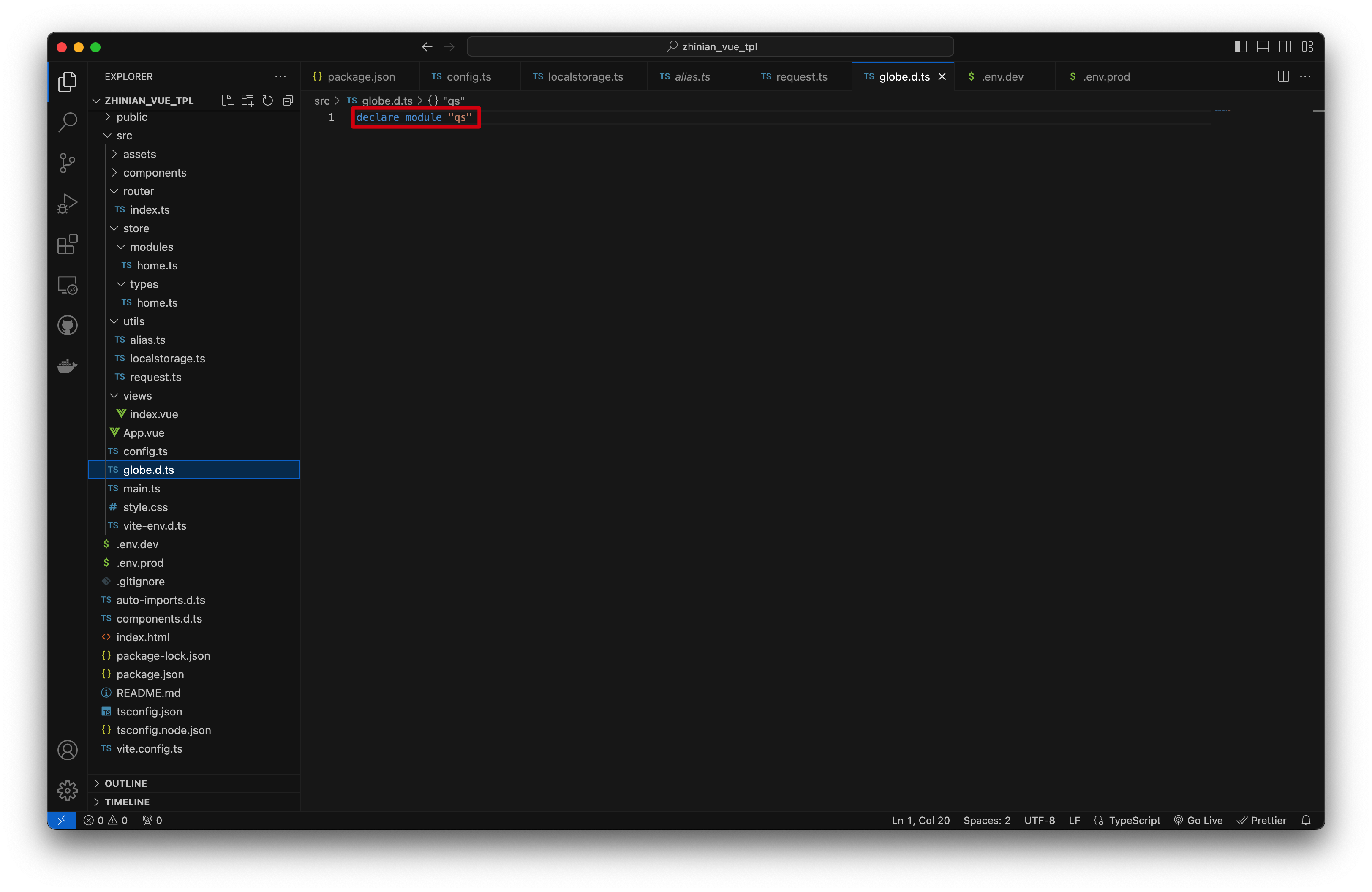Expand the public folder
The height and width of the screenshot is (892, 1372).
(194, 117)
